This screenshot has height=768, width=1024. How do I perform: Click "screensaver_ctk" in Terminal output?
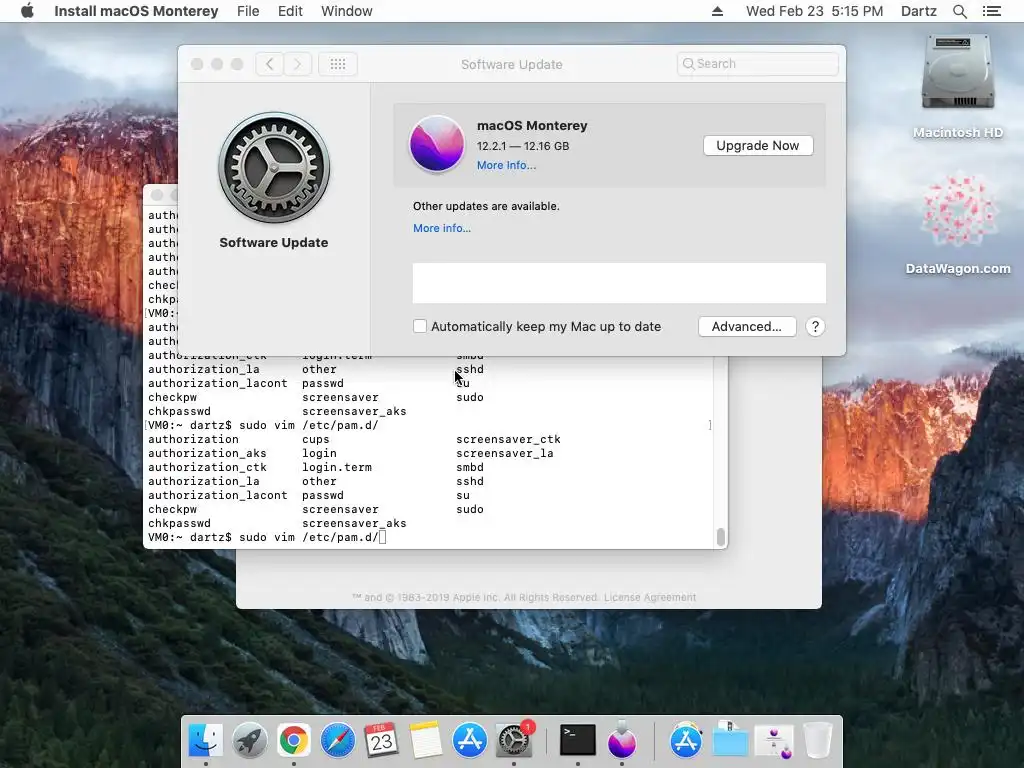coord(508,440)
